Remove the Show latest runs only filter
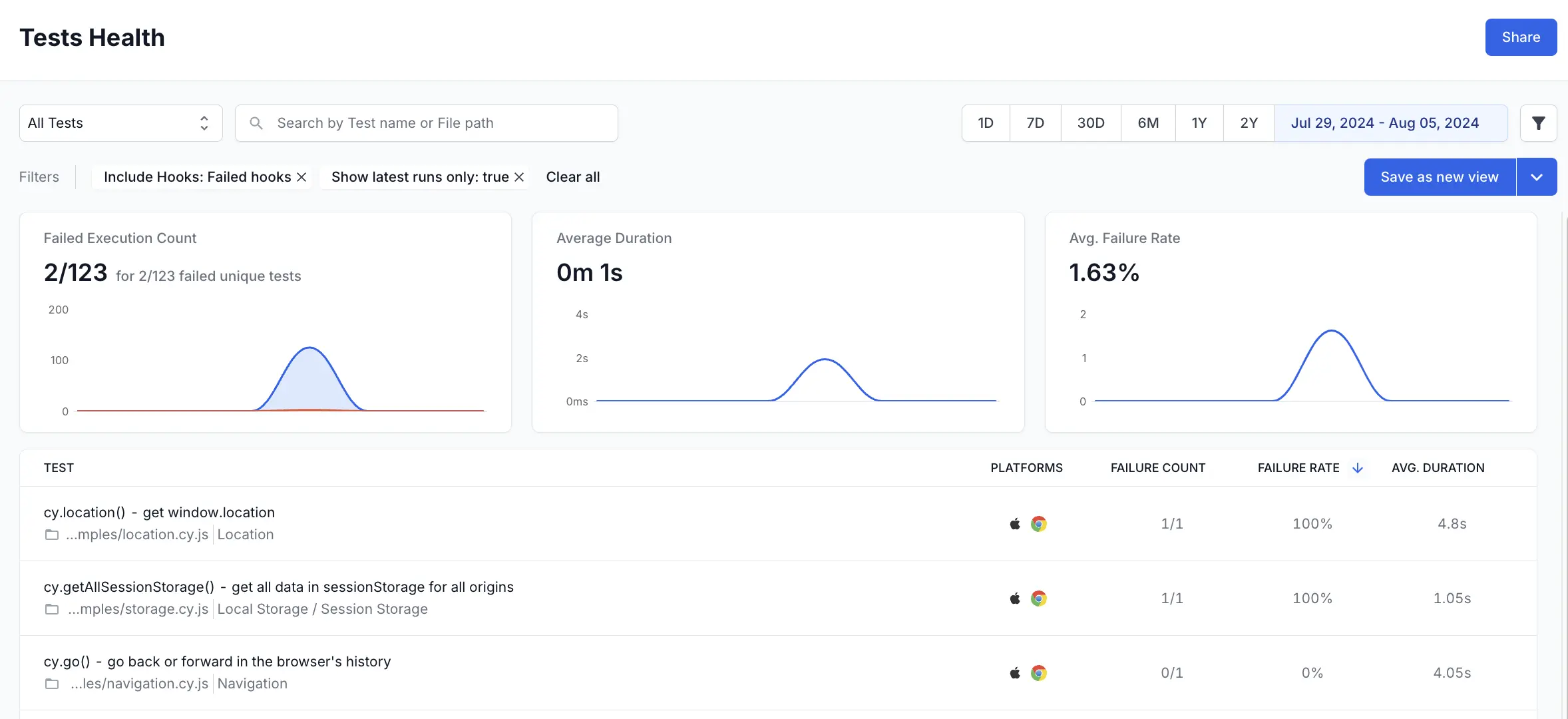Viewport: 1568px width, 719px height. click(x=519, y=177)
